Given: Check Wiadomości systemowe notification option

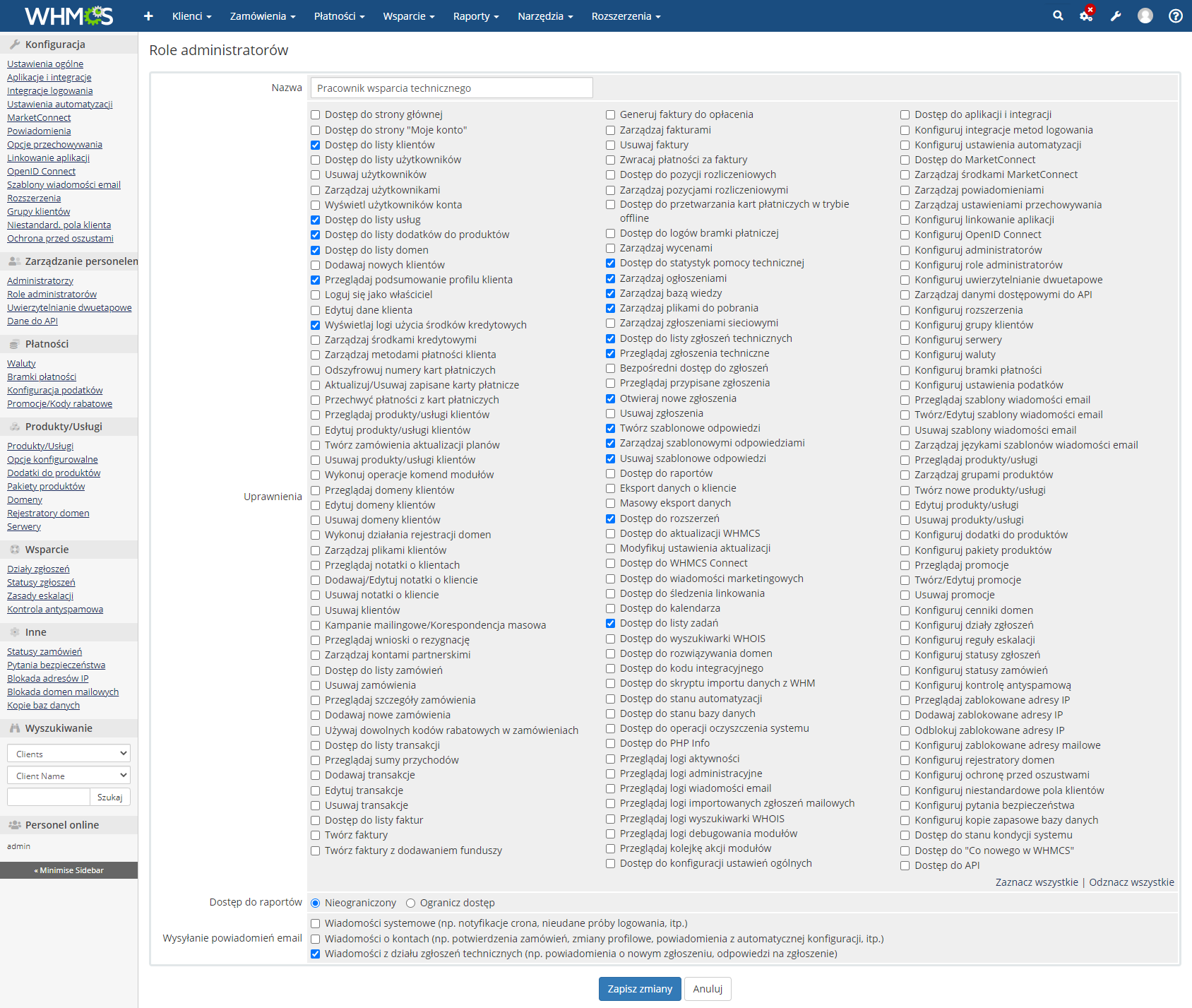Looking at the screenshot, I should coord(315,923).
